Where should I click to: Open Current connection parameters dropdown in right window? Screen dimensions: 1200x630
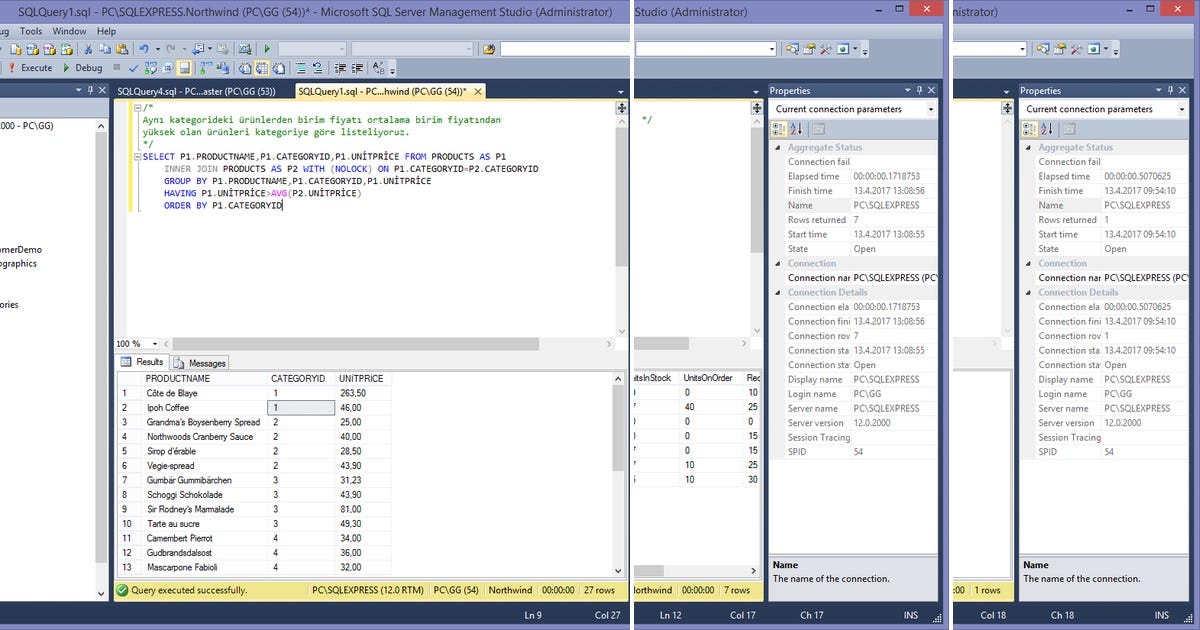coord(1182,109)
